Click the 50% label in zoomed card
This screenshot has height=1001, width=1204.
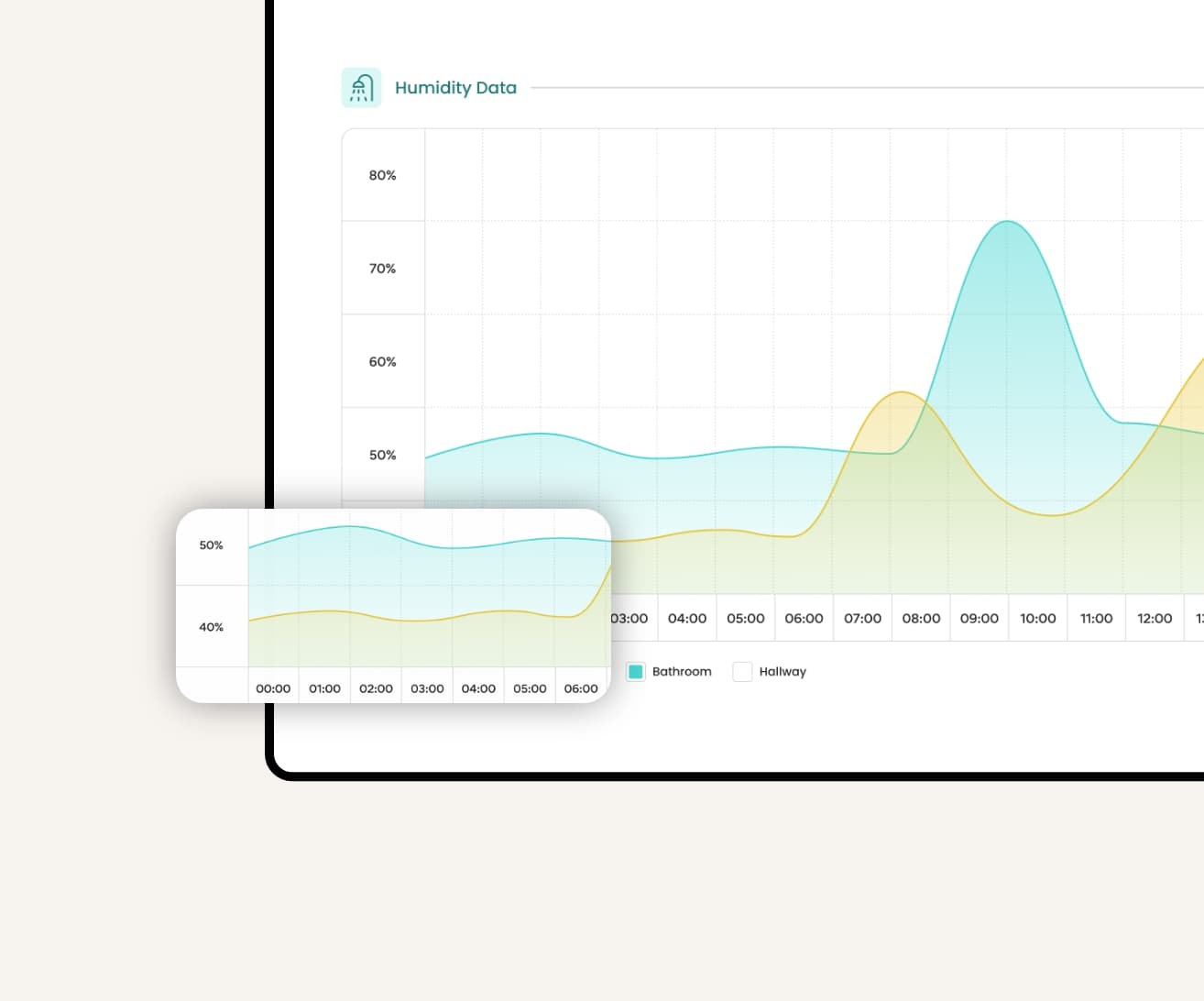[x=211, y=545]
